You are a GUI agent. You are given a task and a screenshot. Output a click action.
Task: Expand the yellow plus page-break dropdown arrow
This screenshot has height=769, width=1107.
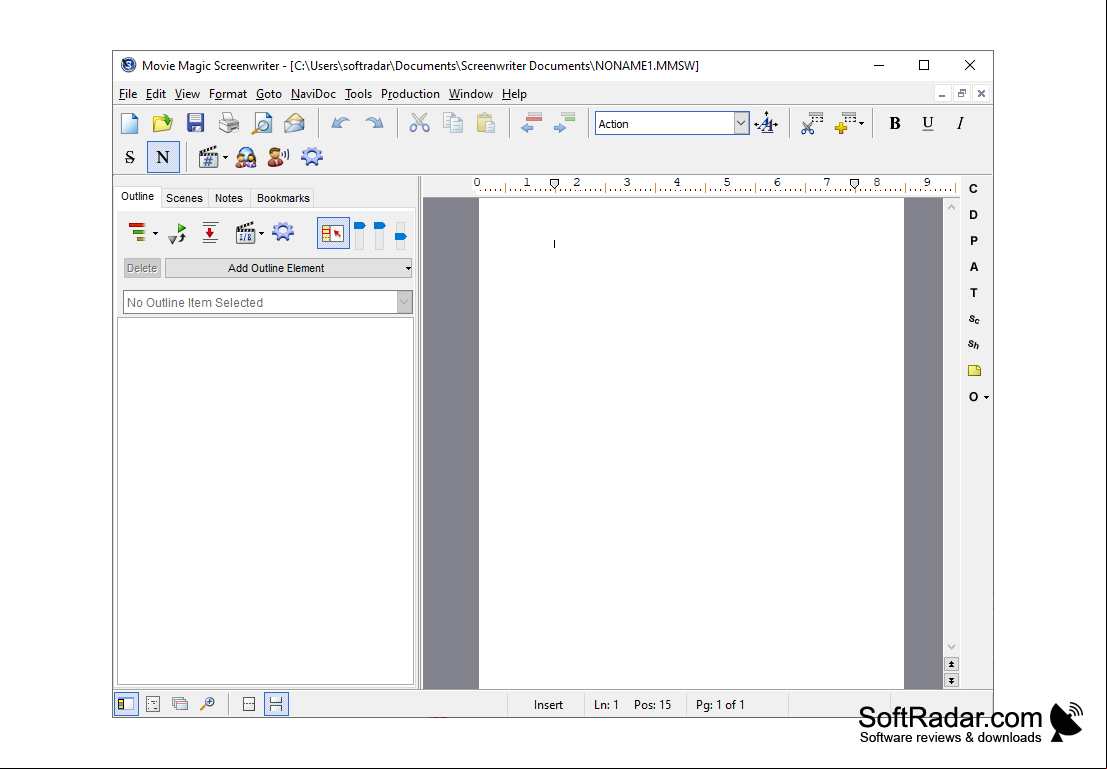click(861, 124)
